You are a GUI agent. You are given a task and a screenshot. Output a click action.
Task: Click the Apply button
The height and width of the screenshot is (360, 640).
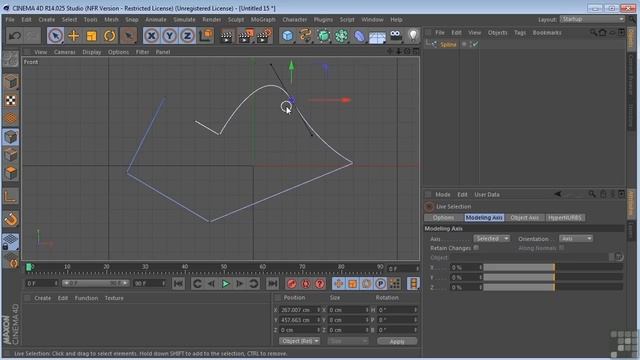tap(397, 341)
